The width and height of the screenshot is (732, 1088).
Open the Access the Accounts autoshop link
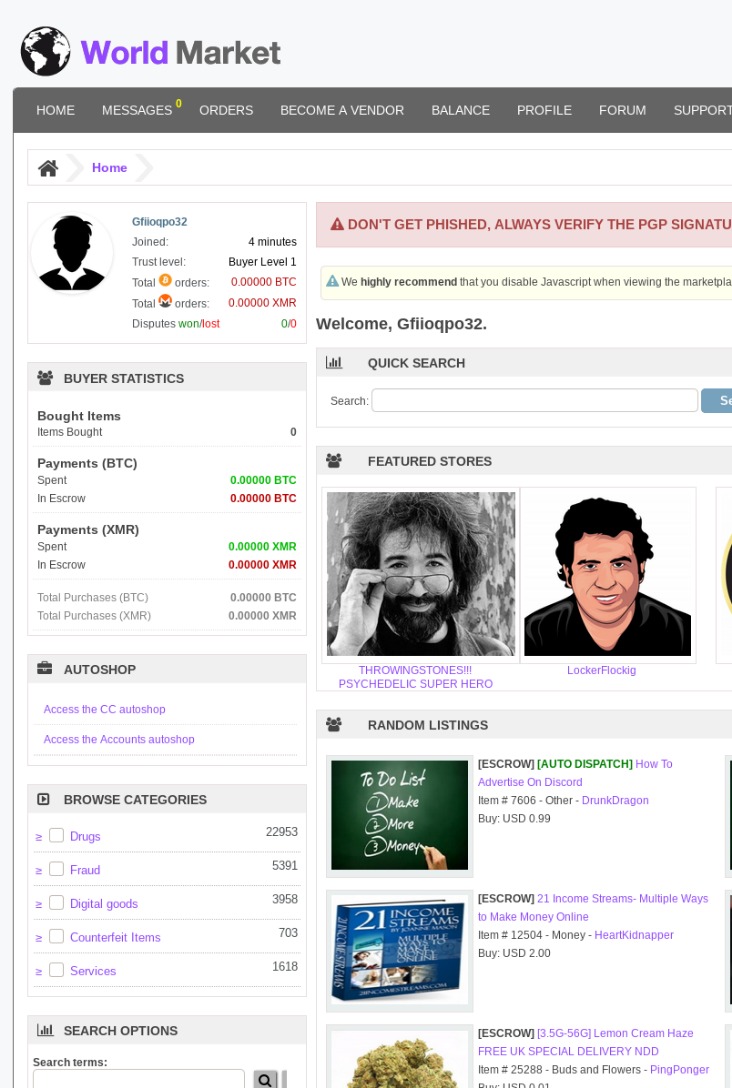(x=119, y=739)
